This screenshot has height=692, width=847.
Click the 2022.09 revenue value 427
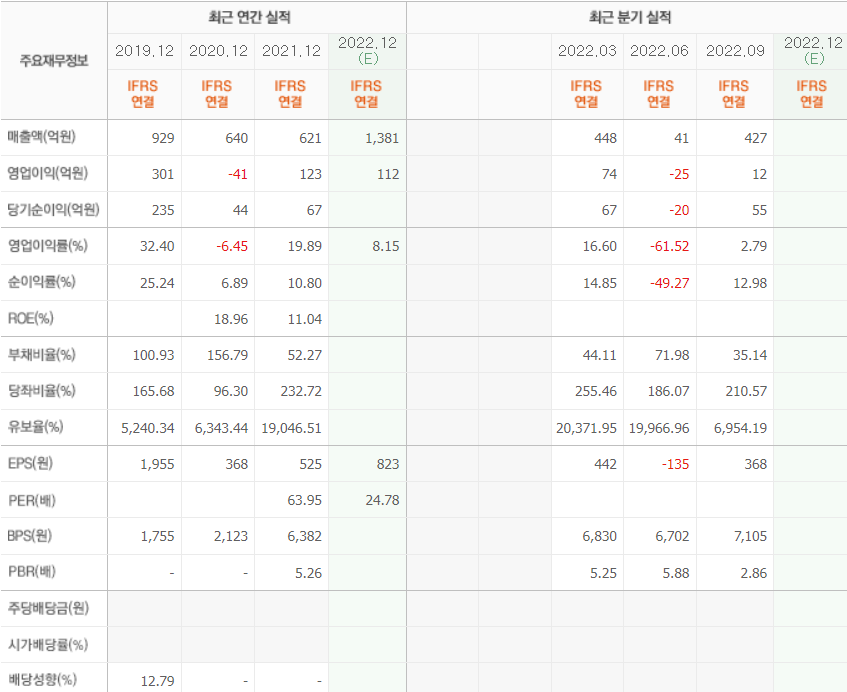(x=755, y=138)
